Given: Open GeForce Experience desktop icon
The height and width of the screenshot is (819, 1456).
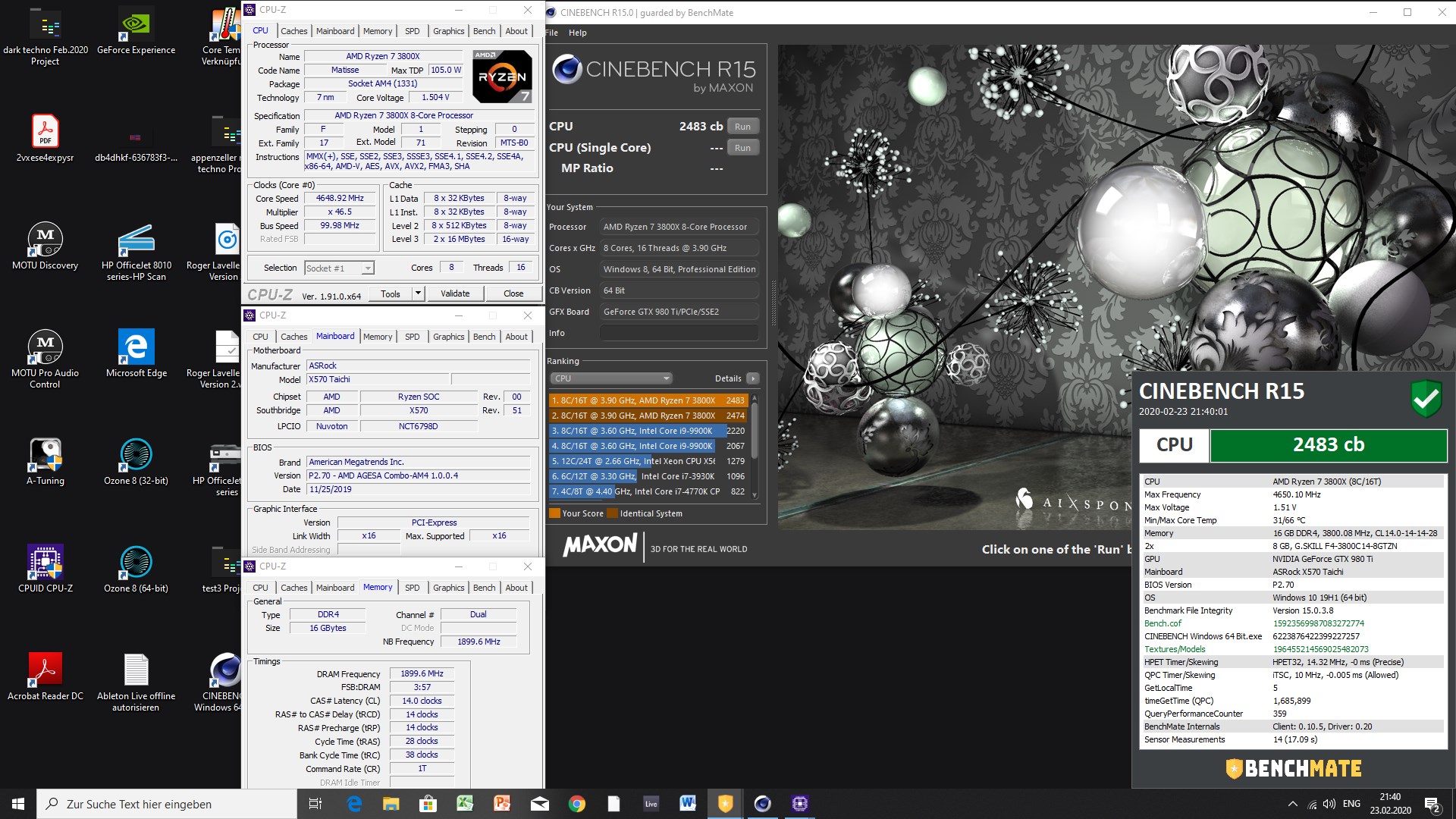Looking at the screenshot, I should 136,32.
